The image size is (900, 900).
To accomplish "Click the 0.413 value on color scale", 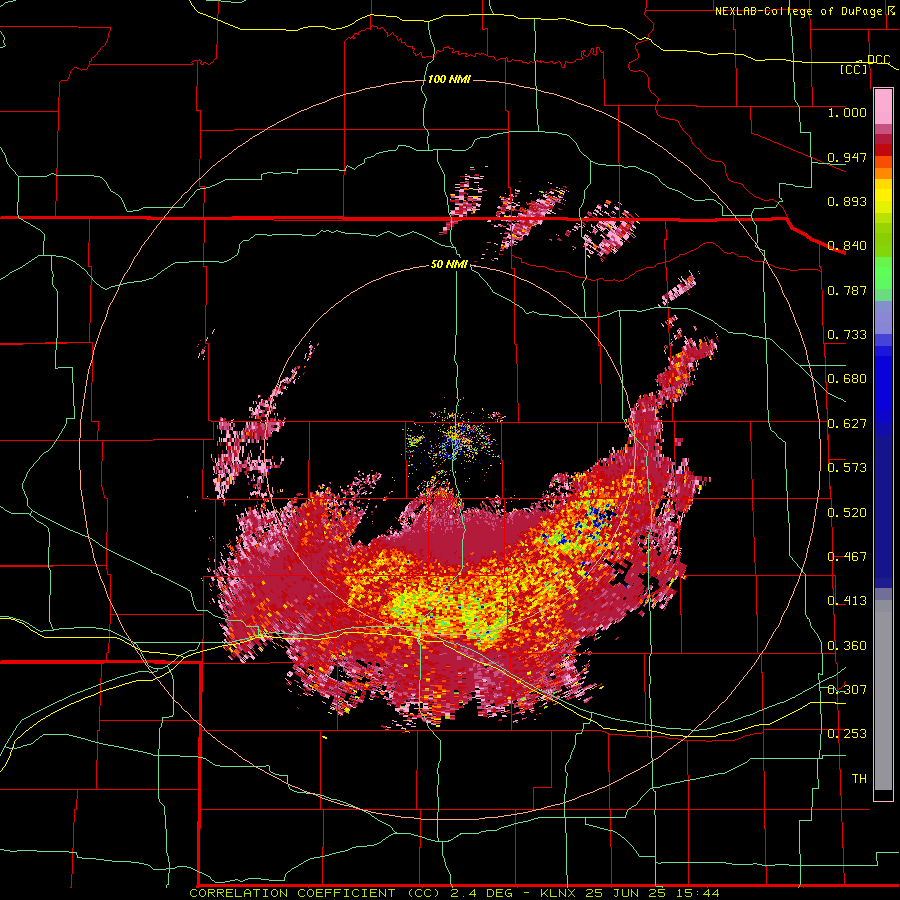I will click(x=847, y=601).
